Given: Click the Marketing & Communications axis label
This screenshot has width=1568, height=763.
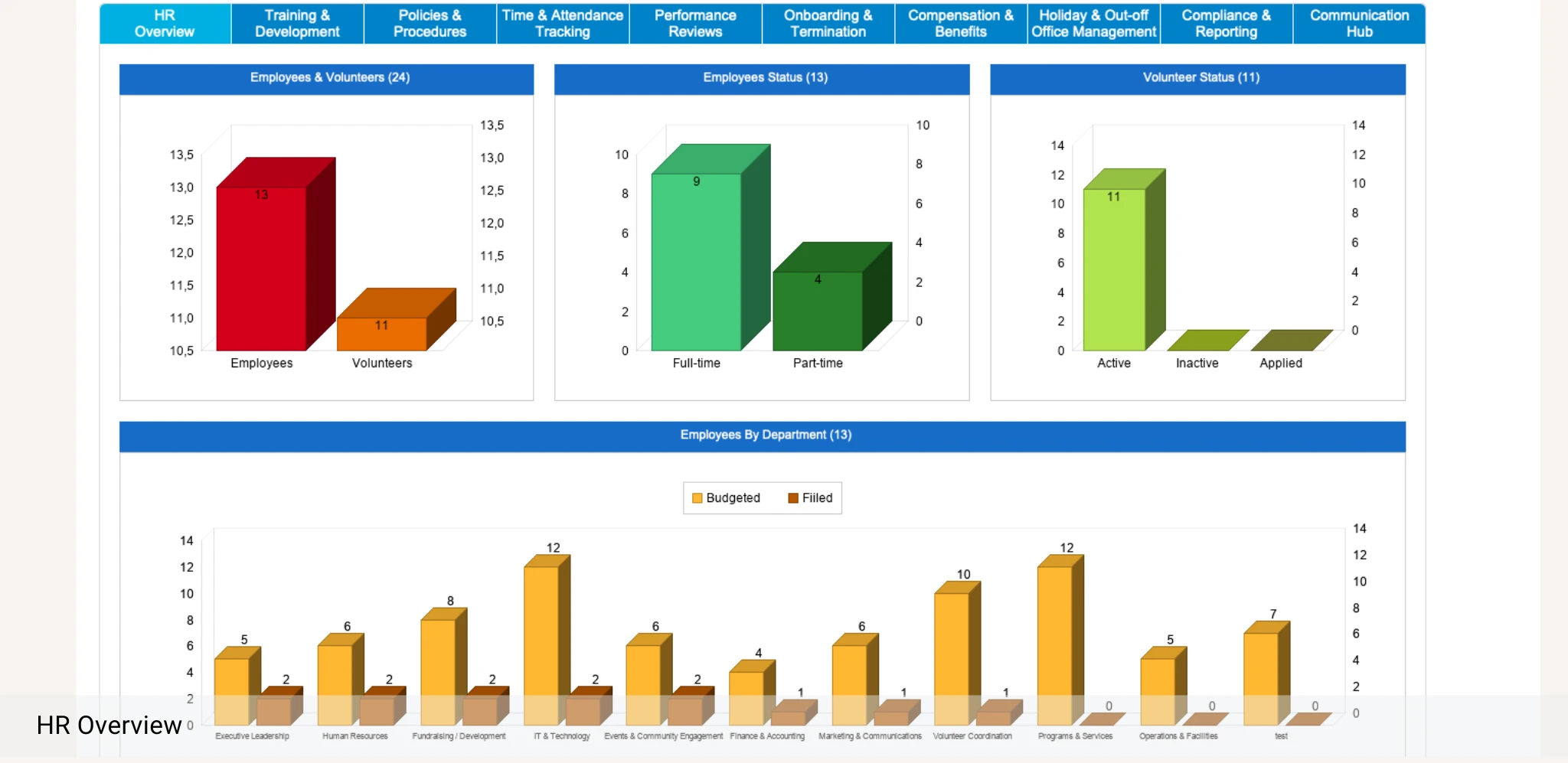Looking at the screenshot, I should [871, 736].
